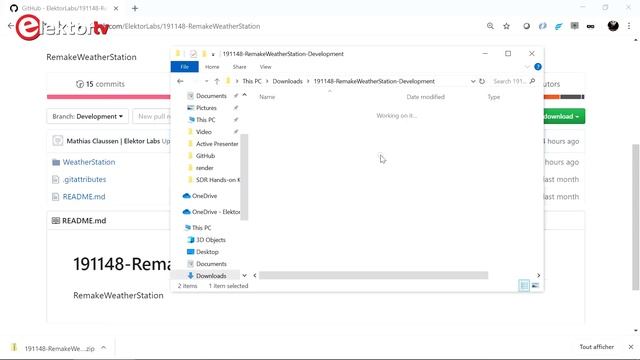
Task: Open the View ribbon tab
Action: tap(265, 67)
